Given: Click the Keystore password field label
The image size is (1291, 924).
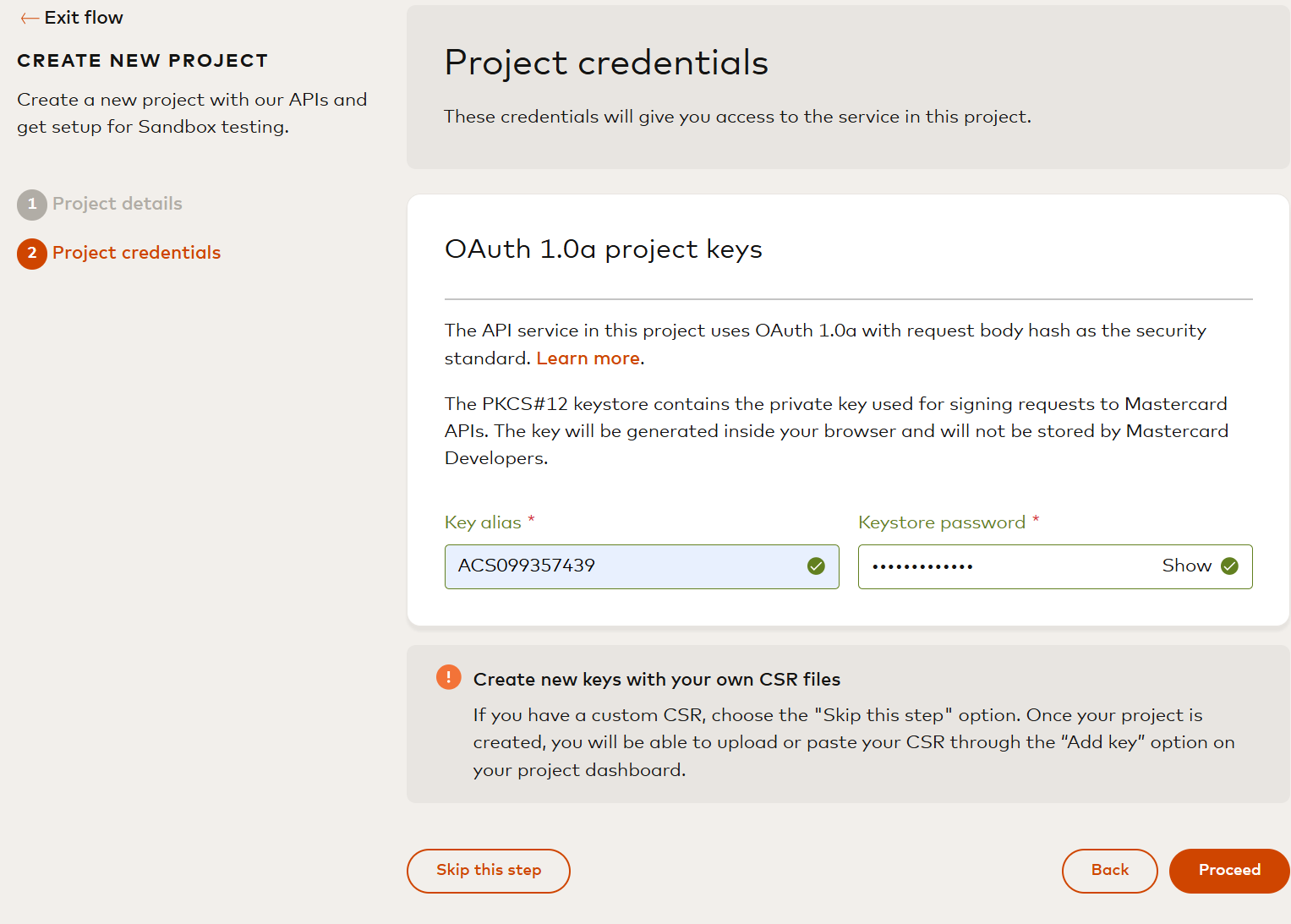Looking at the screenshot, I should click(941, 522).
